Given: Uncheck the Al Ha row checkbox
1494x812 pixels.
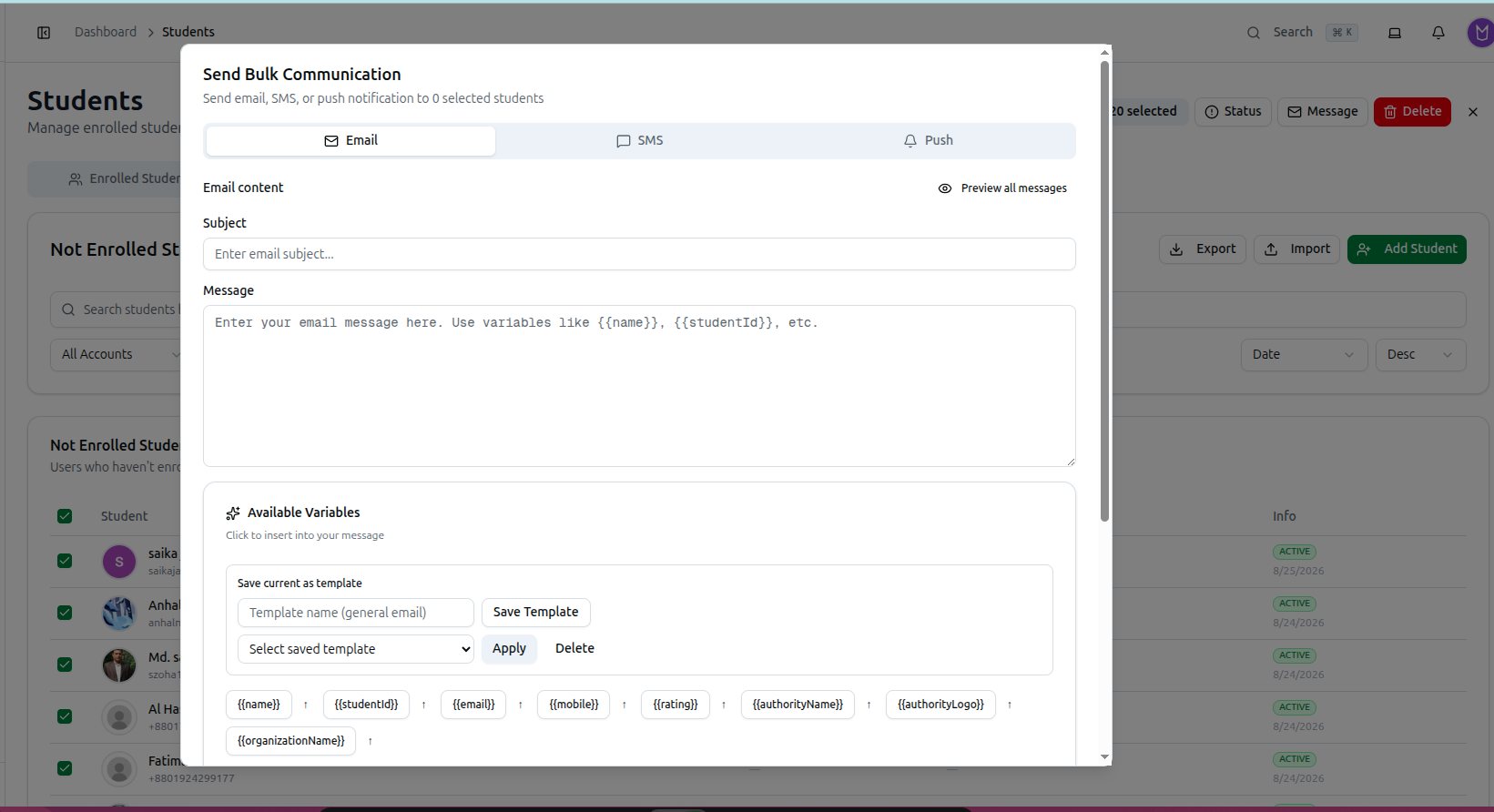Looking at the screenshot, I should [x=65, y=716].
